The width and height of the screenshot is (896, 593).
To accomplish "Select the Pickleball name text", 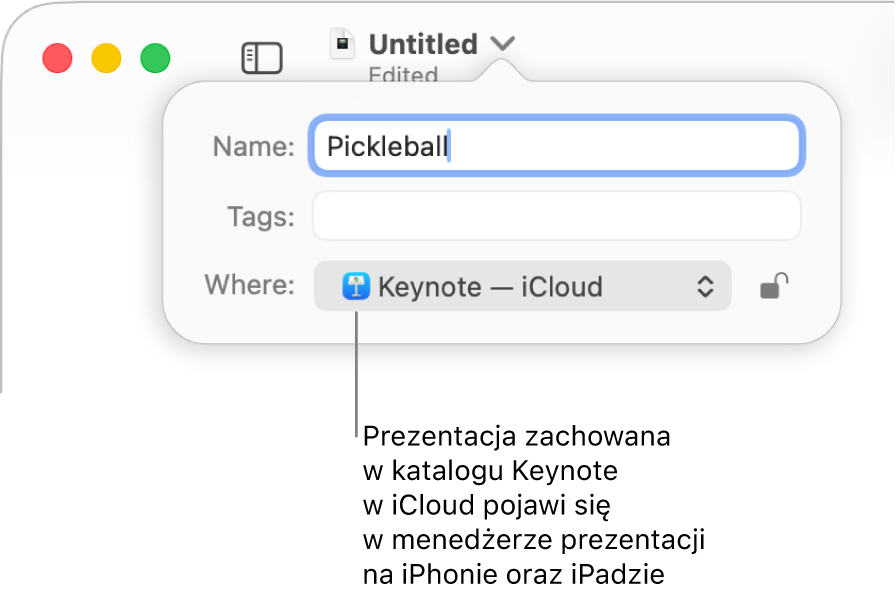I will 385,146.
